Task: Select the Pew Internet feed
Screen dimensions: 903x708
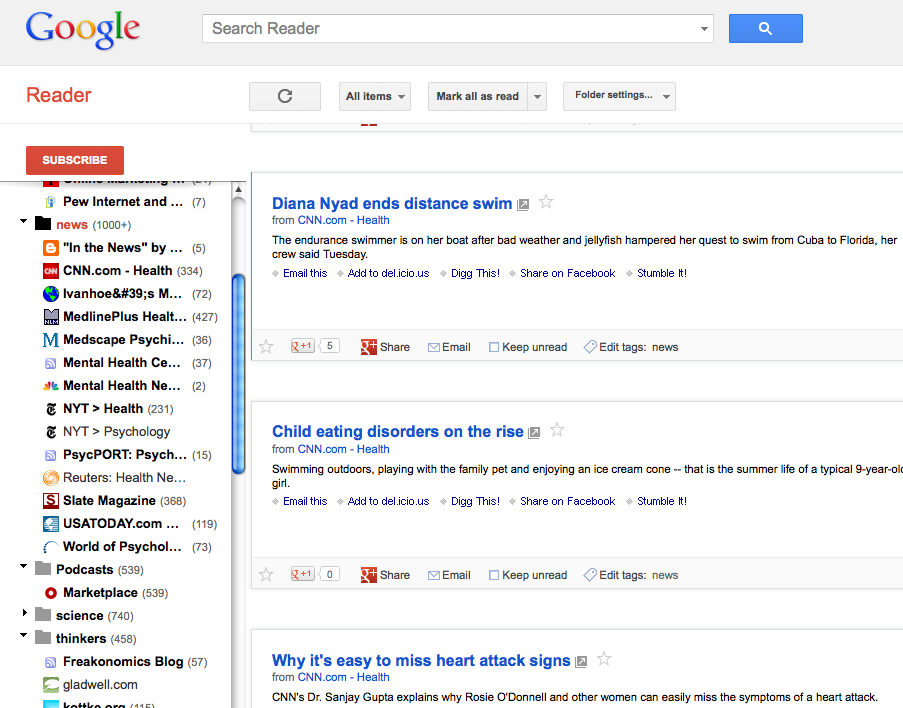Action: [x=124, y=202]
